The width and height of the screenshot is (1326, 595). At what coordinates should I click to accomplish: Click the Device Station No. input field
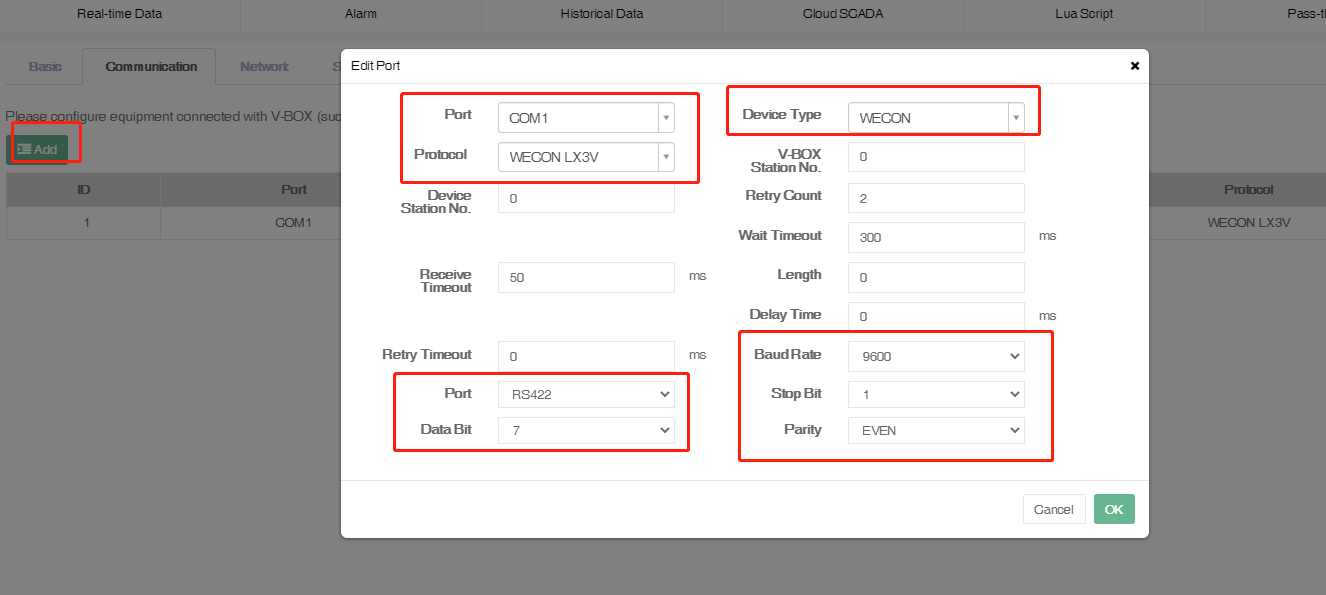586,198
